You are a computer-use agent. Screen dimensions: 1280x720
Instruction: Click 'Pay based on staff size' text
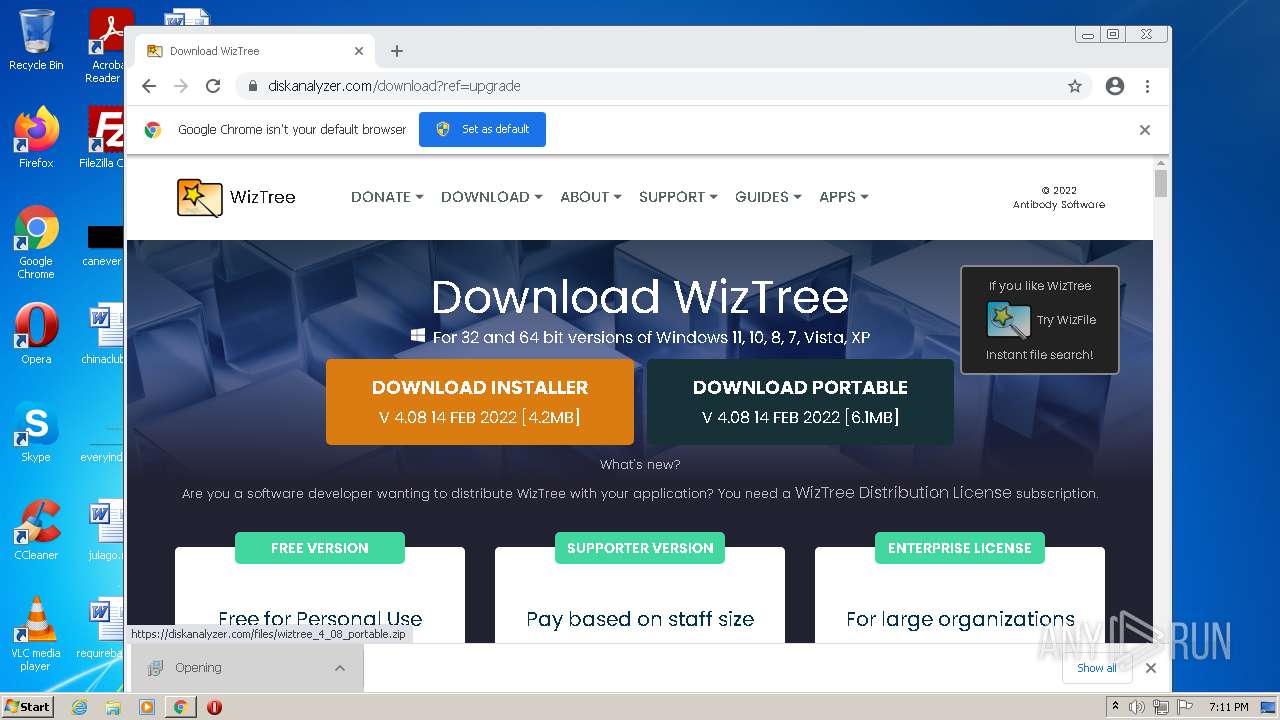640,619
